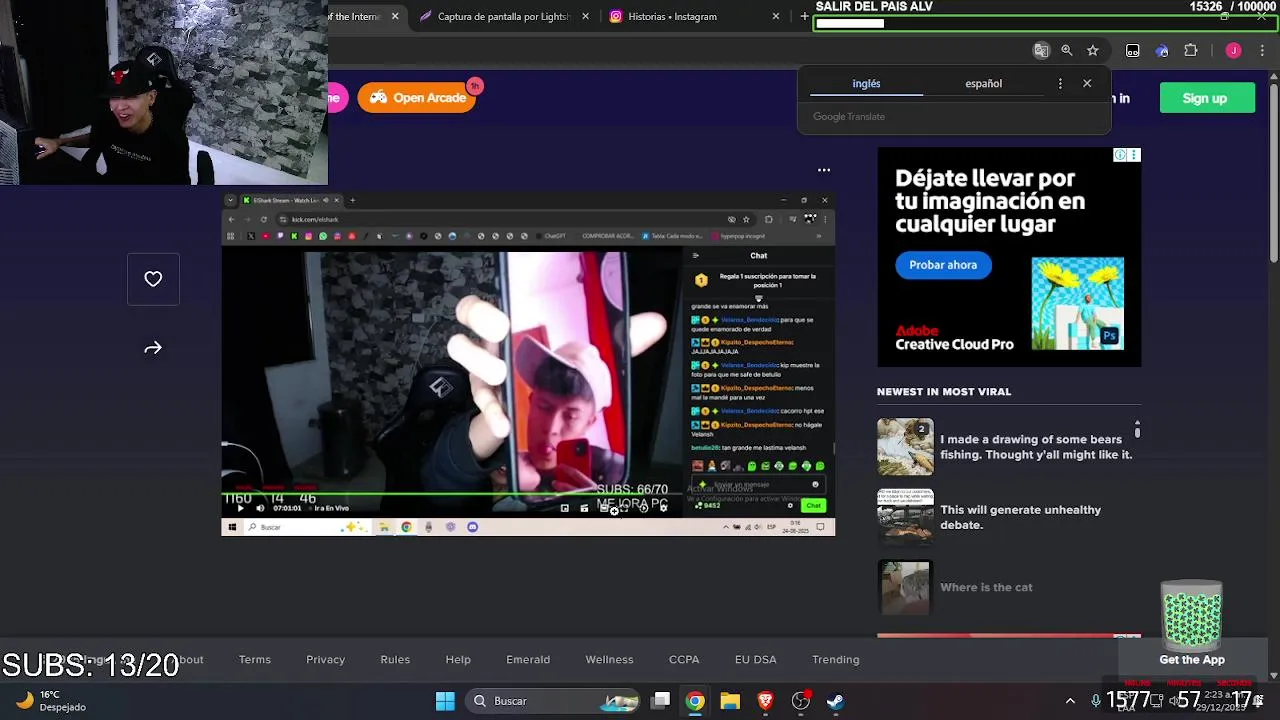Open Google Chrome from the taskbar
Screen dimensions: 1280x720
point(695,701)
